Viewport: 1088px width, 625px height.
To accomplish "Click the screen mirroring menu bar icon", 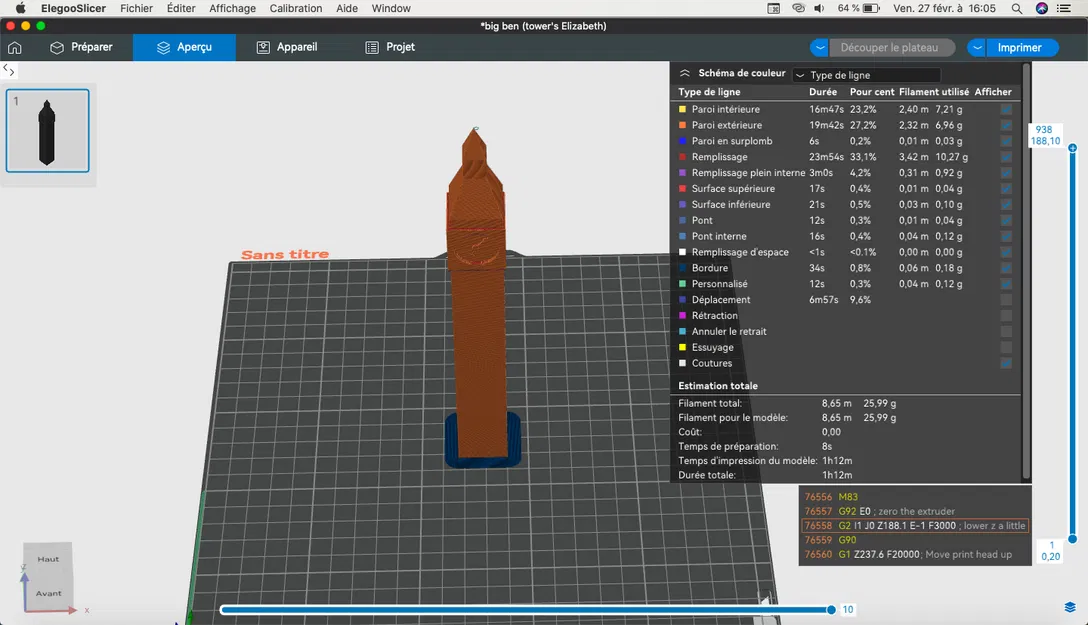I will (799, 8).
